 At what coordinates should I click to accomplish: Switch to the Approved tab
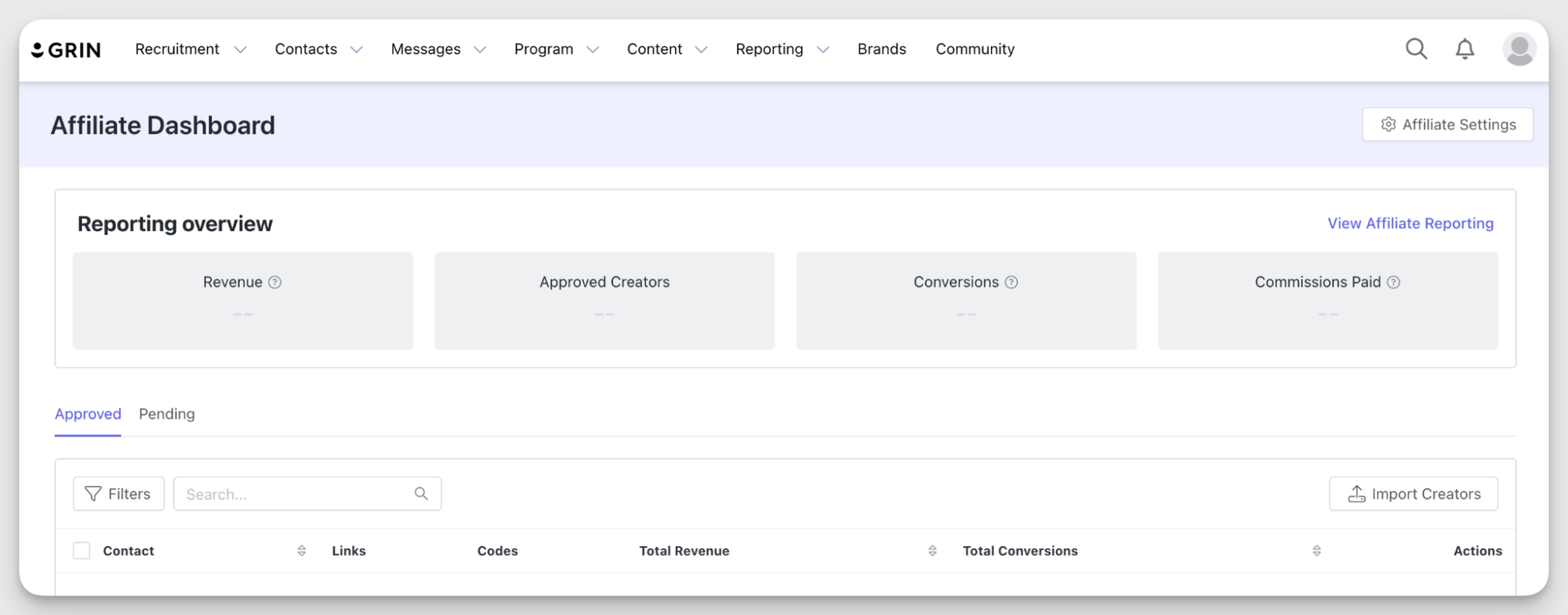click(x=88, y=414)
